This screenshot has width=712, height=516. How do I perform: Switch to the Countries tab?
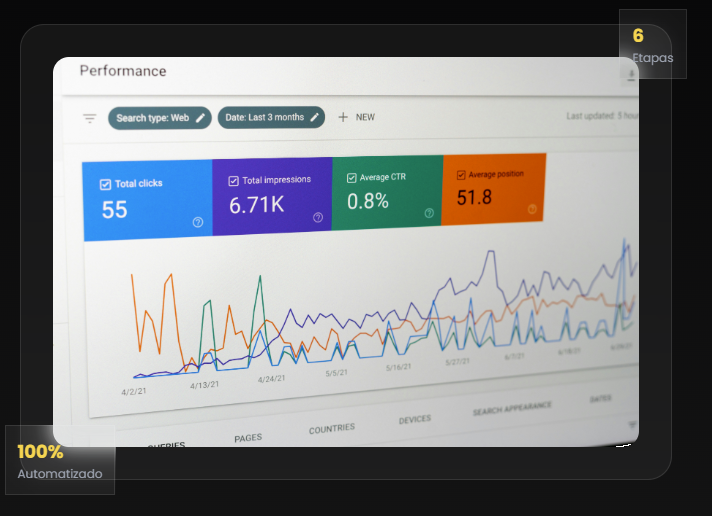tap(332, 428)
